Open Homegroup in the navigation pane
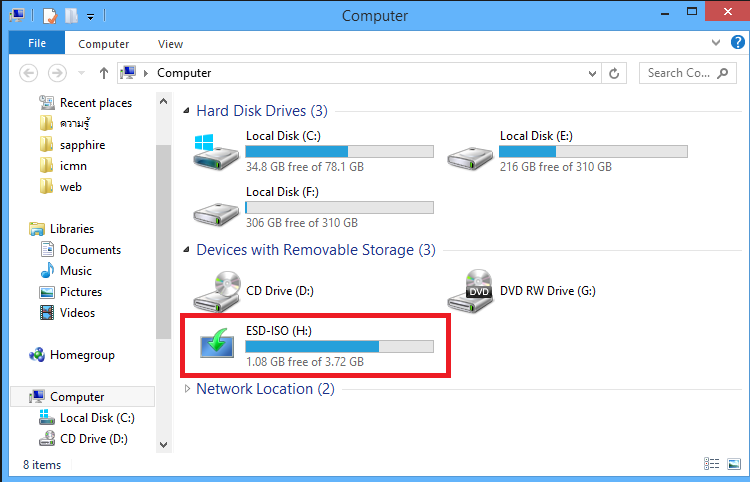This screenshot has width=750, height=482. [72, 355]
